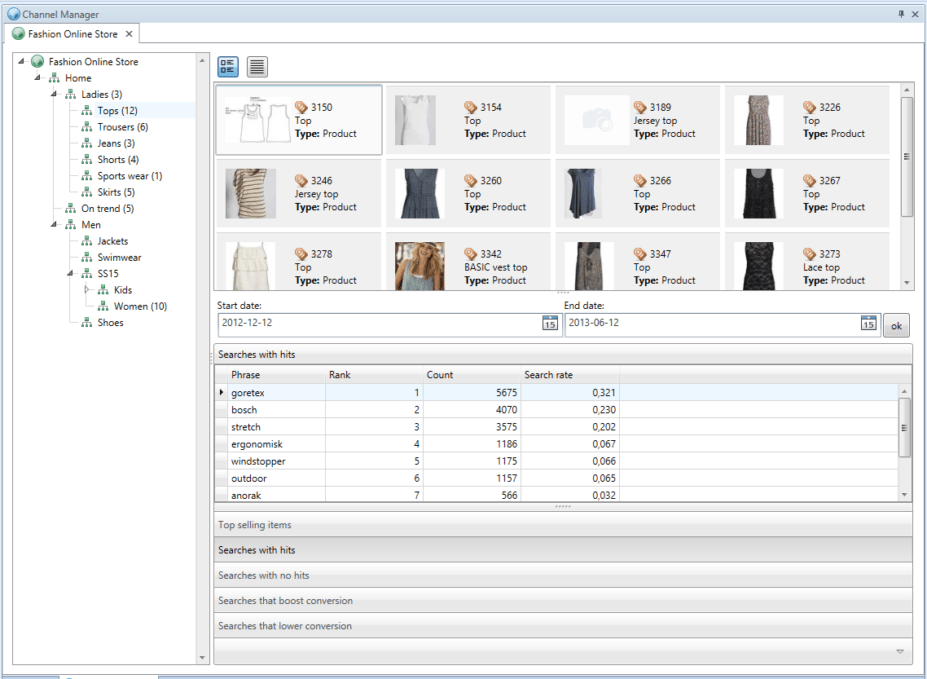
Task: Expand the Kids tree node
Action: [87, 290]
